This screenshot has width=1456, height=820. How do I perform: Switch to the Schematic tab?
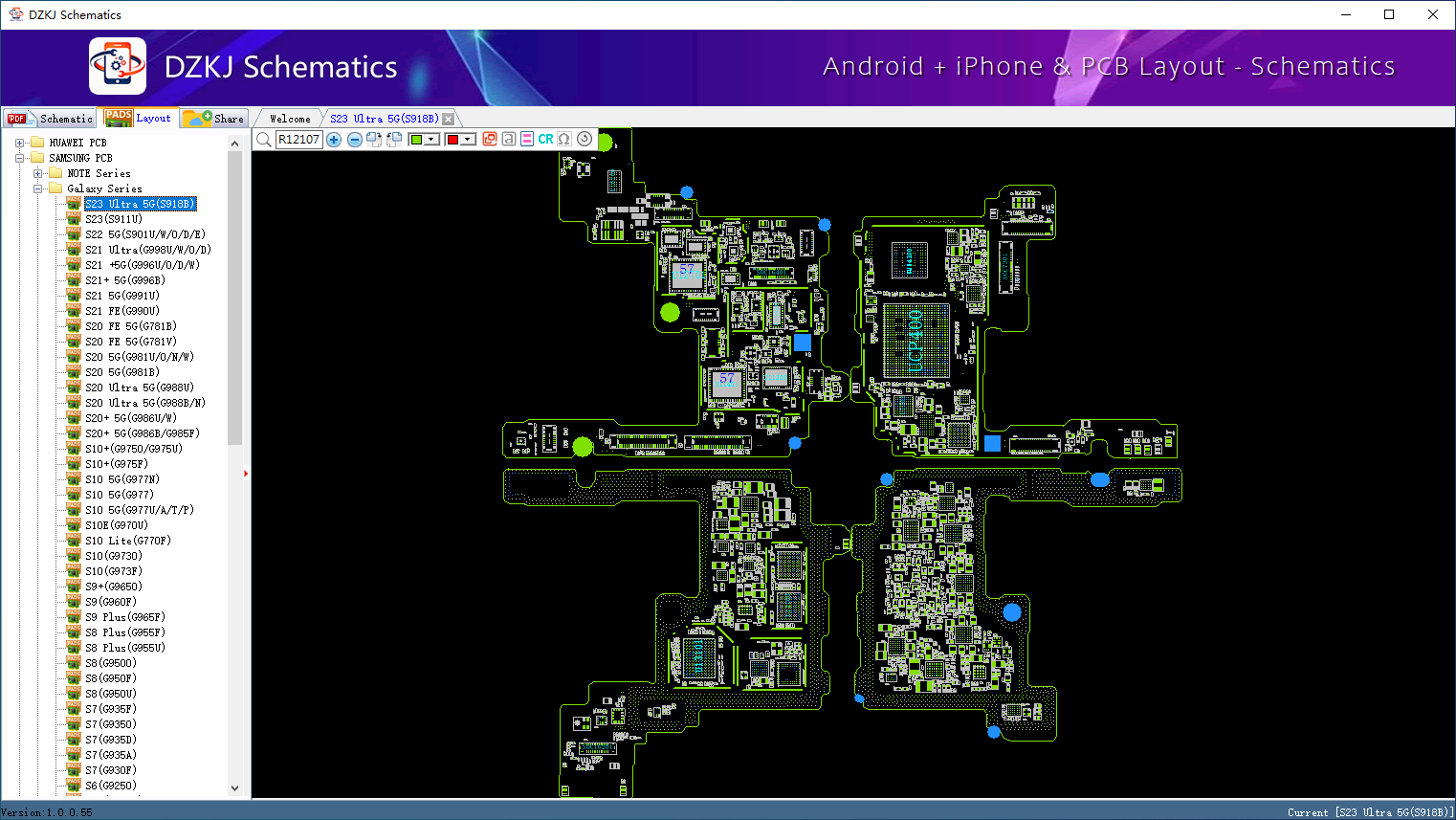pyautogui.click(x=50, y=118)
